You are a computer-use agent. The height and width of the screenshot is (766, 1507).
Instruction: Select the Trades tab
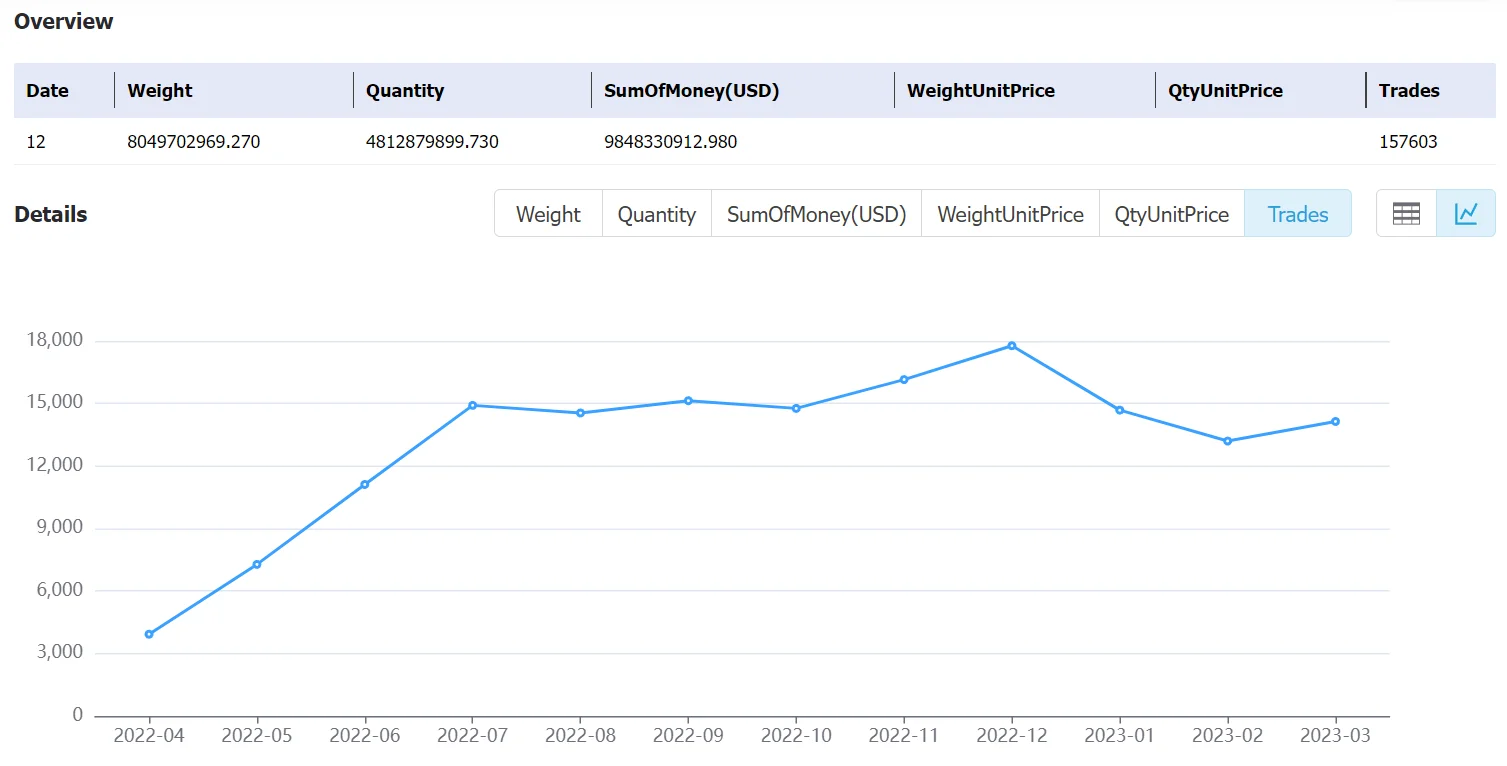point(1298,214)
